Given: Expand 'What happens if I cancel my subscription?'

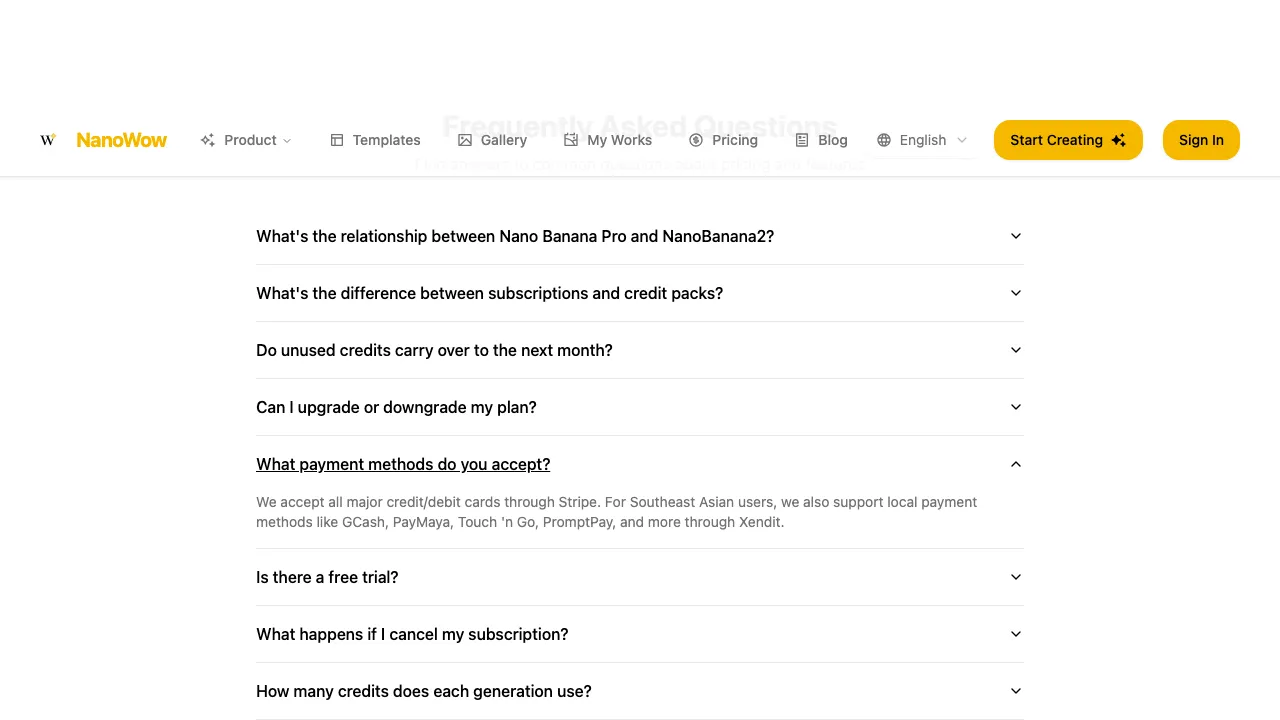Looking at the screenshot, I should point(640,634).
